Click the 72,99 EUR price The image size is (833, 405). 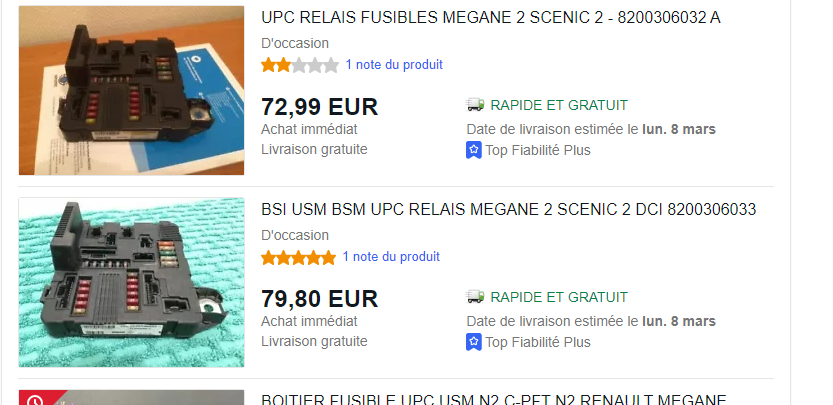click(319, 107)
